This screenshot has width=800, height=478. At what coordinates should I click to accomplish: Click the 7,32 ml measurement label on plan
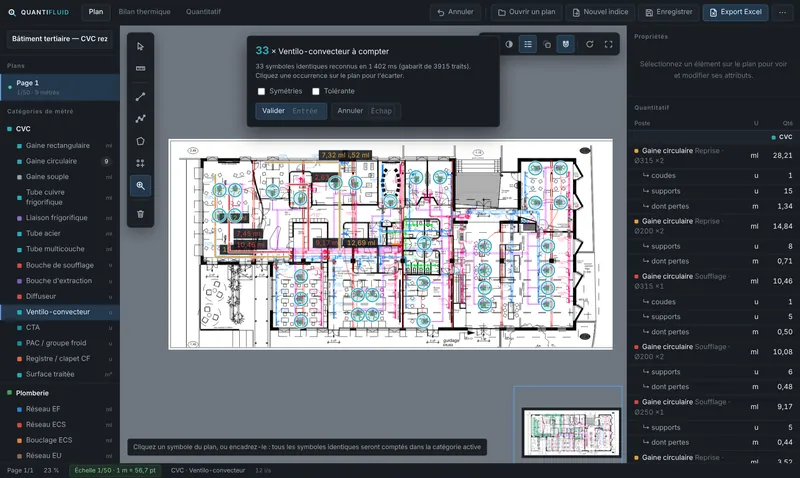[335, 155]
